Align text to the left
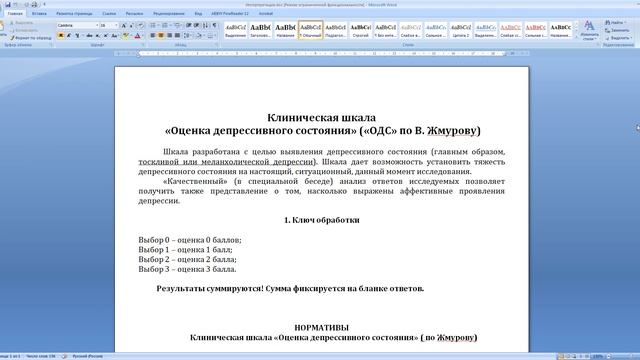The height and width of the screenshot is (360, 640). click(153, 36)
